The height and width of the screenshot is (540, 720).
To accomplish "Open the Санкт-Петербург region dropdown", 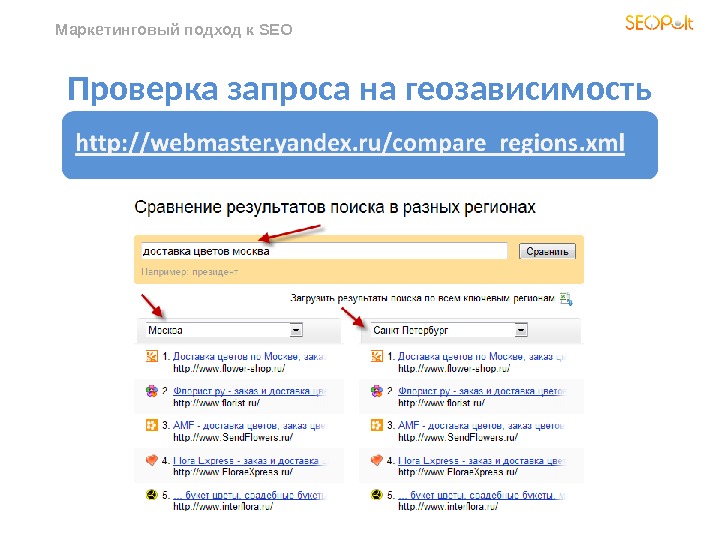I will tap(449, 330).
